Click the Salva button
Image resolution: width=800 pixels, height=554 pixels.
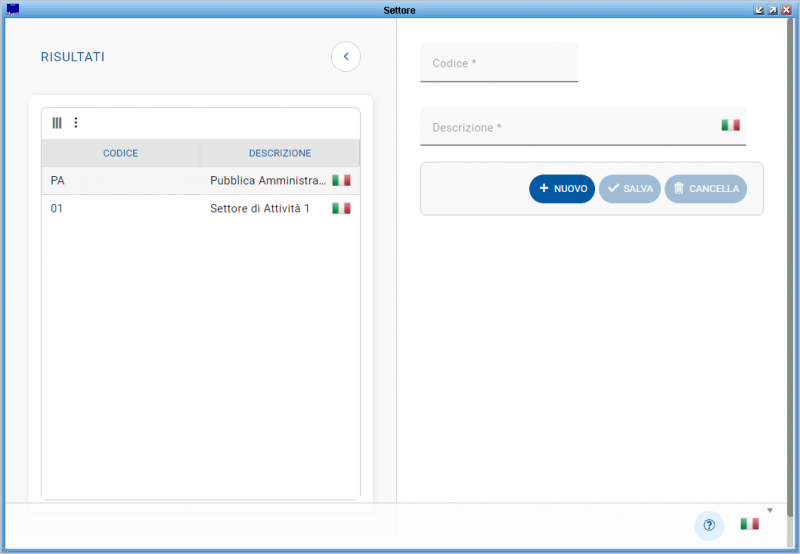[x=630, y=189]
